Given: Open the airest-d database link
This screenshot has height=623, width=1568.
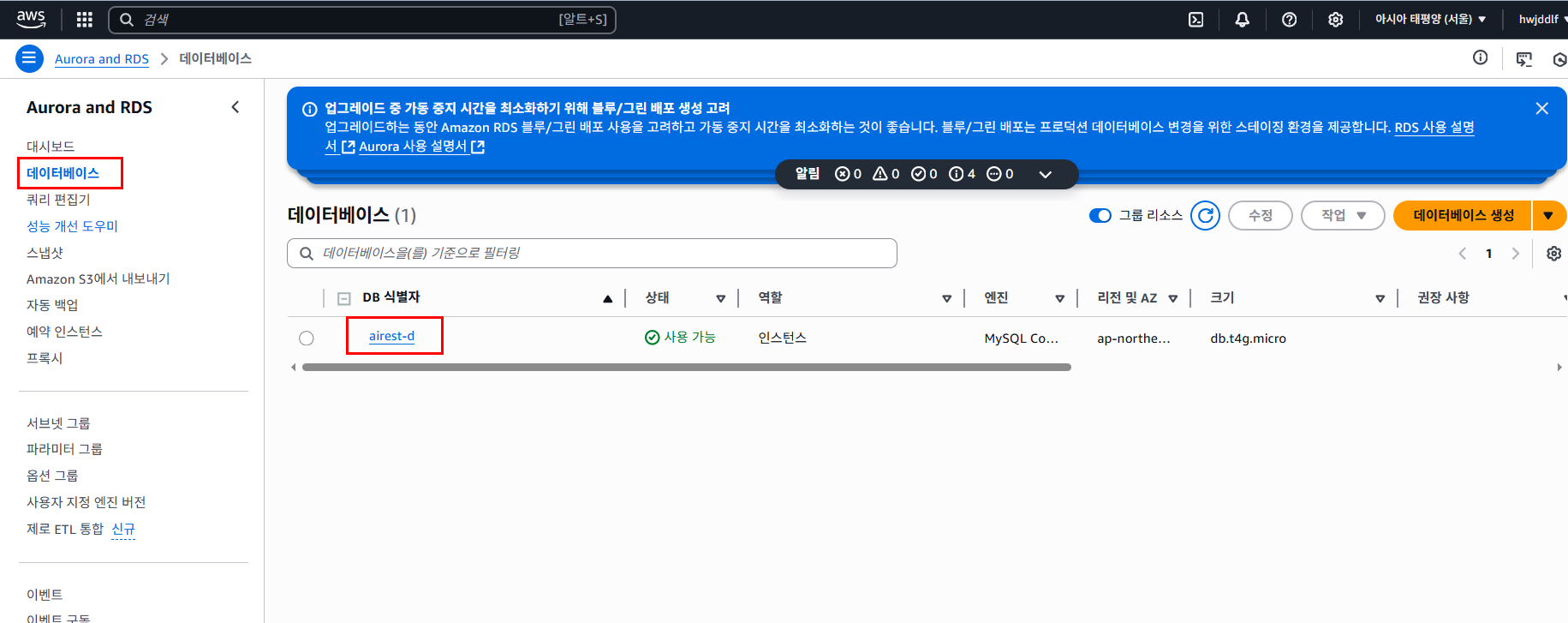Looking at the screenshot, I should (391, 336).
